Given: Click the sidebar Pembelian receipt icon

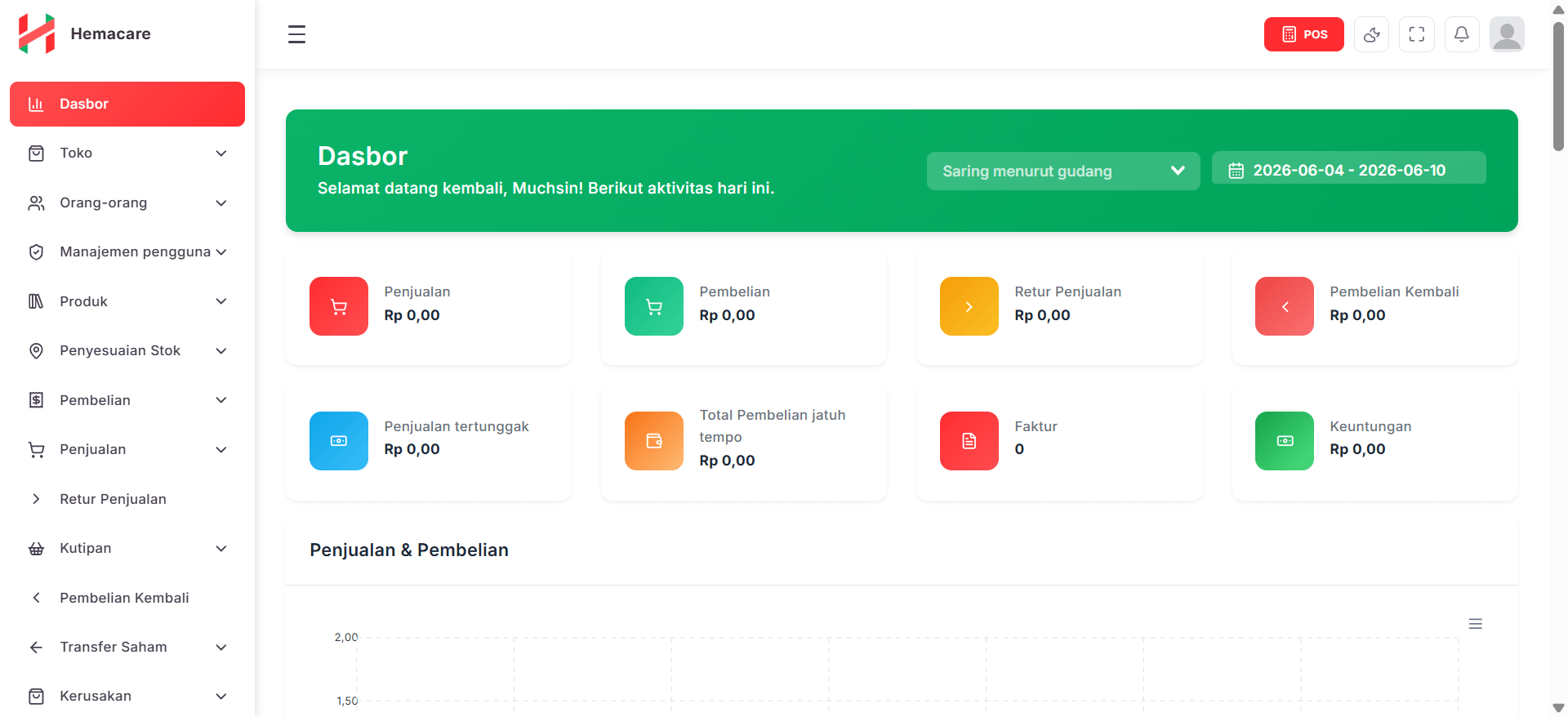Looking at the screenshot, I should pos(36,400).
